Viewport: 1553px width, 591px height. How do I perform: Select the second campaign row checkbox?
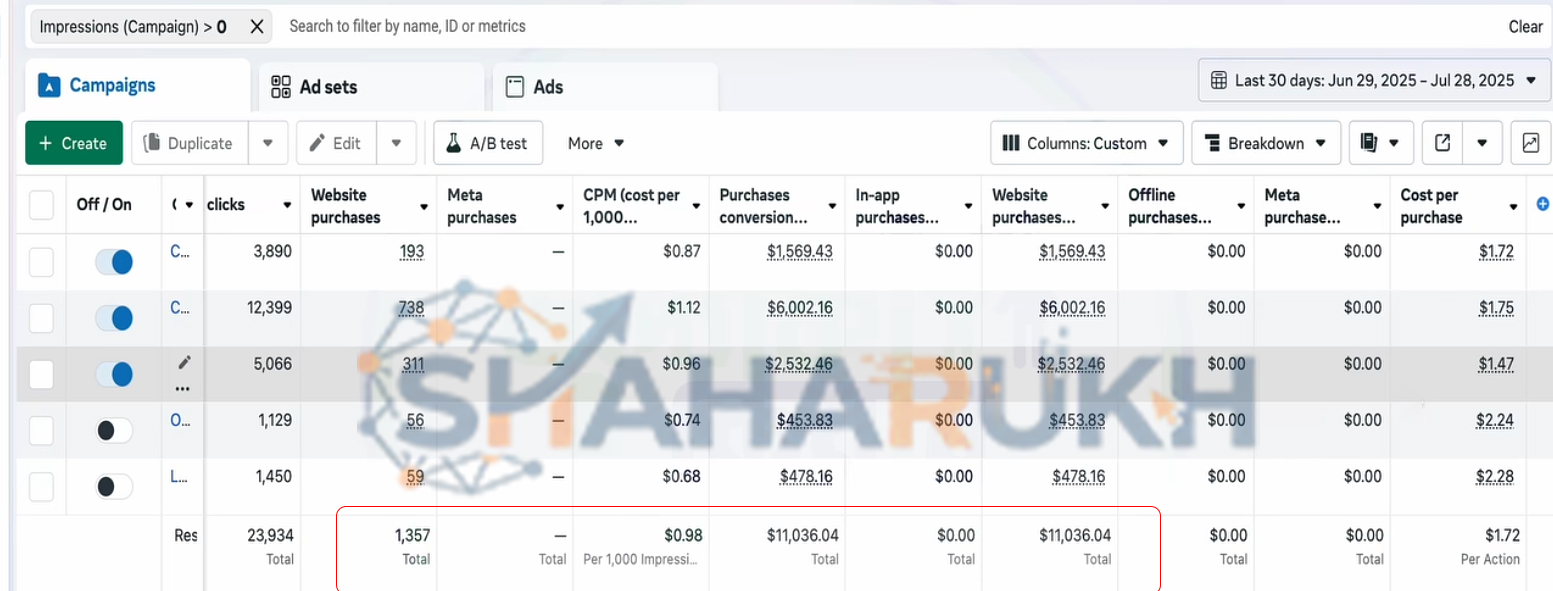pos(41,318)
